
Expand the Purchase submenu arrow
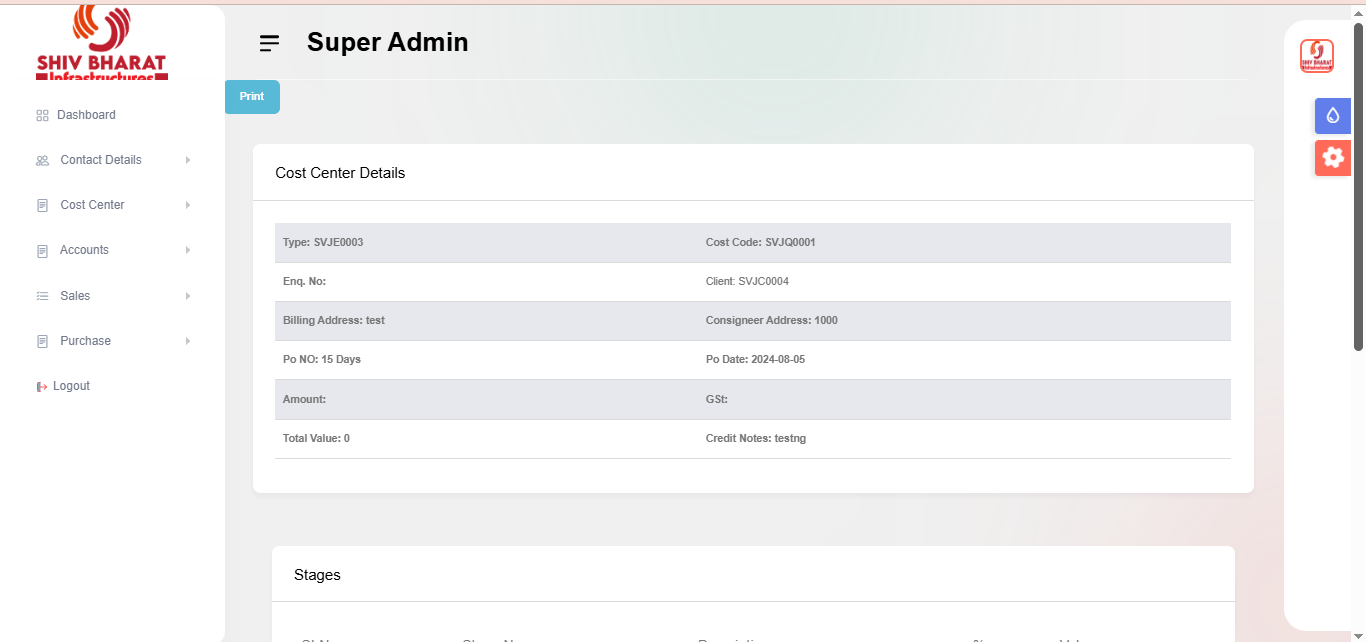pos(187,341)
